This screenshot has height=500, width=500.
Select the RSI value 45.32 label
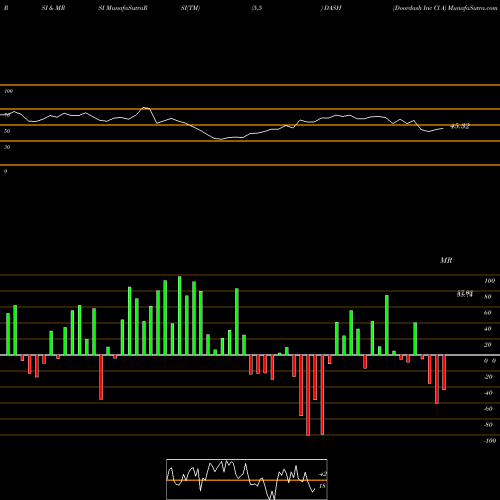(x=460, y=126)
